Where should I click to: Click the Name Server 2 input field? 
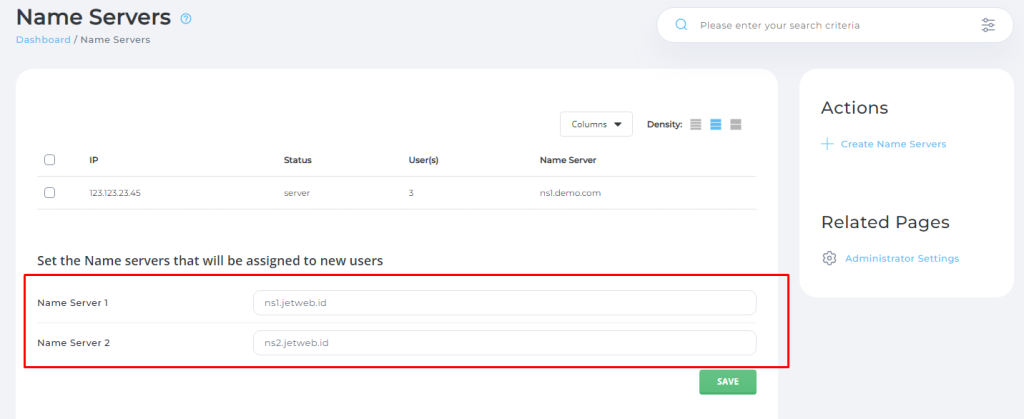click(505, 343)
